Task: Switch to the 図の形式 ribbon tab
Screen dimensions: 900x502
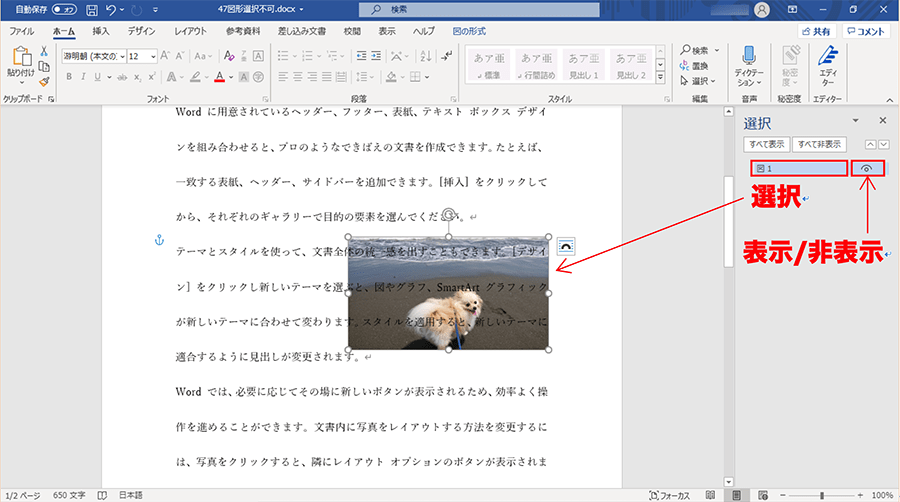Action: click(x=468, y=31)
